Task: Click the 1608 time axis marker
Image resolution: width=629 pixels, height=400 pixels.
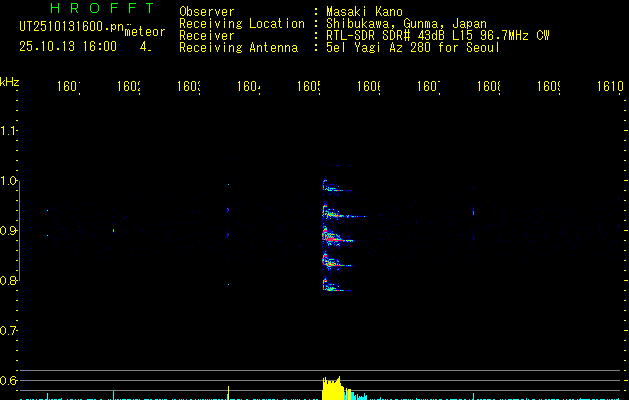Action: tap(489, 86)
